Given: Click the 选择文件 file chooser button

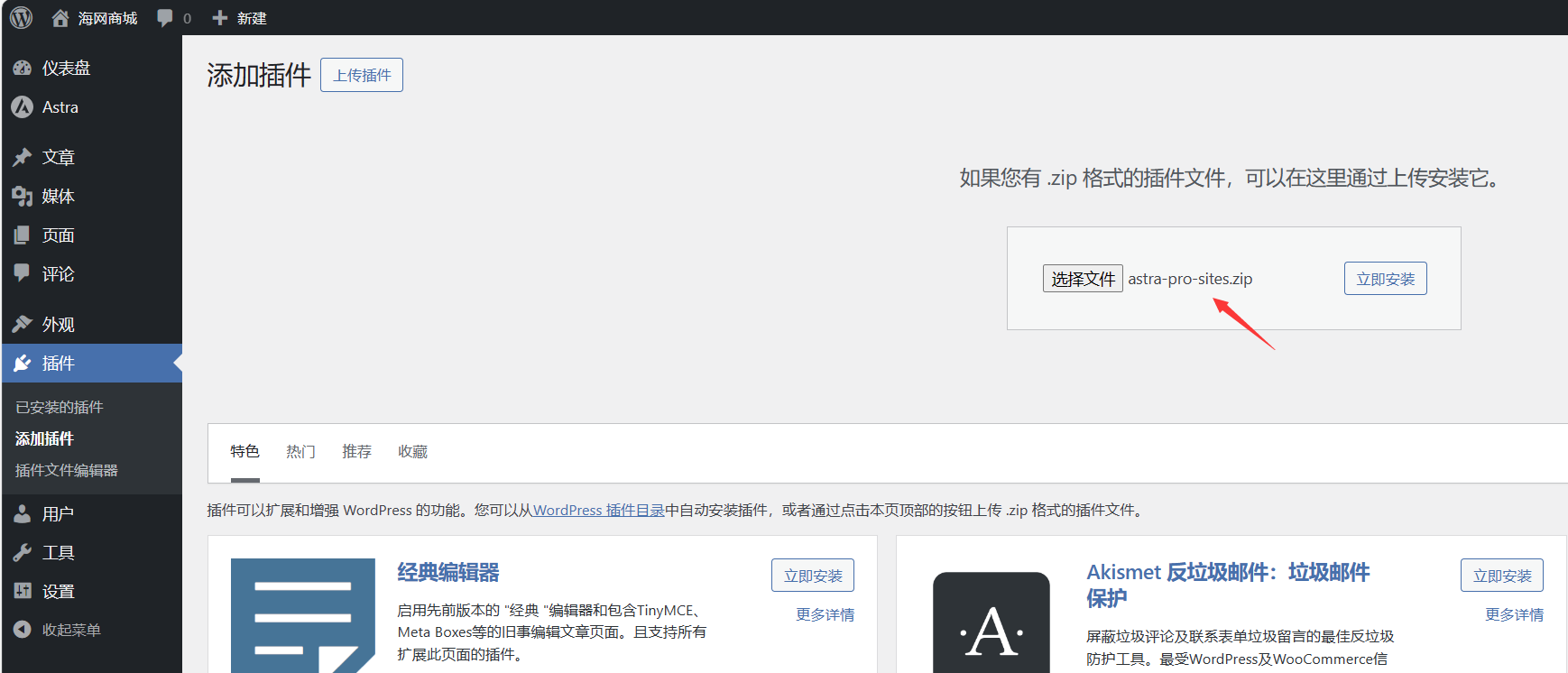Looking at the screenshot, I should click(x=1083, y=279).
